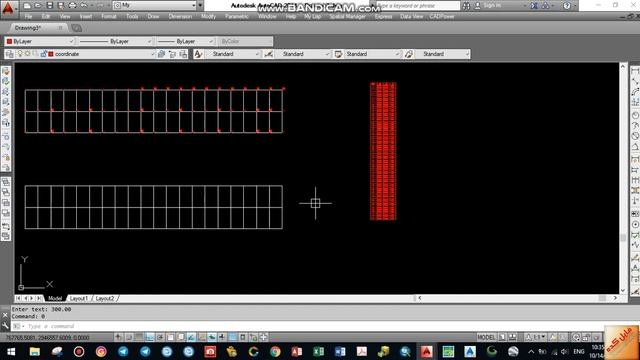Click the Undo arrow in quick access toolbar
The image size is (640, 360).
84,6
